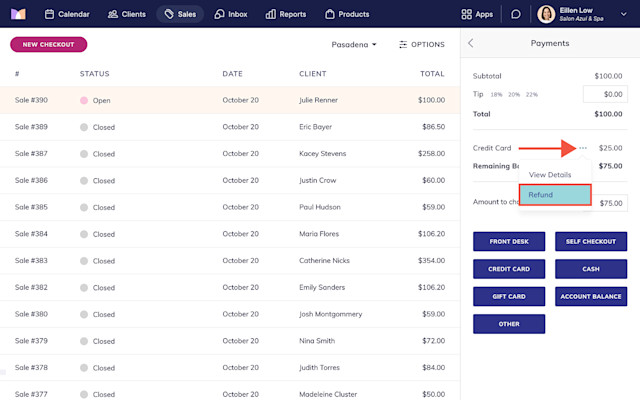Viewport: 640px width, 400px height.
Task: Click client name Eric Bayer
Action: (x=316, y=127)
